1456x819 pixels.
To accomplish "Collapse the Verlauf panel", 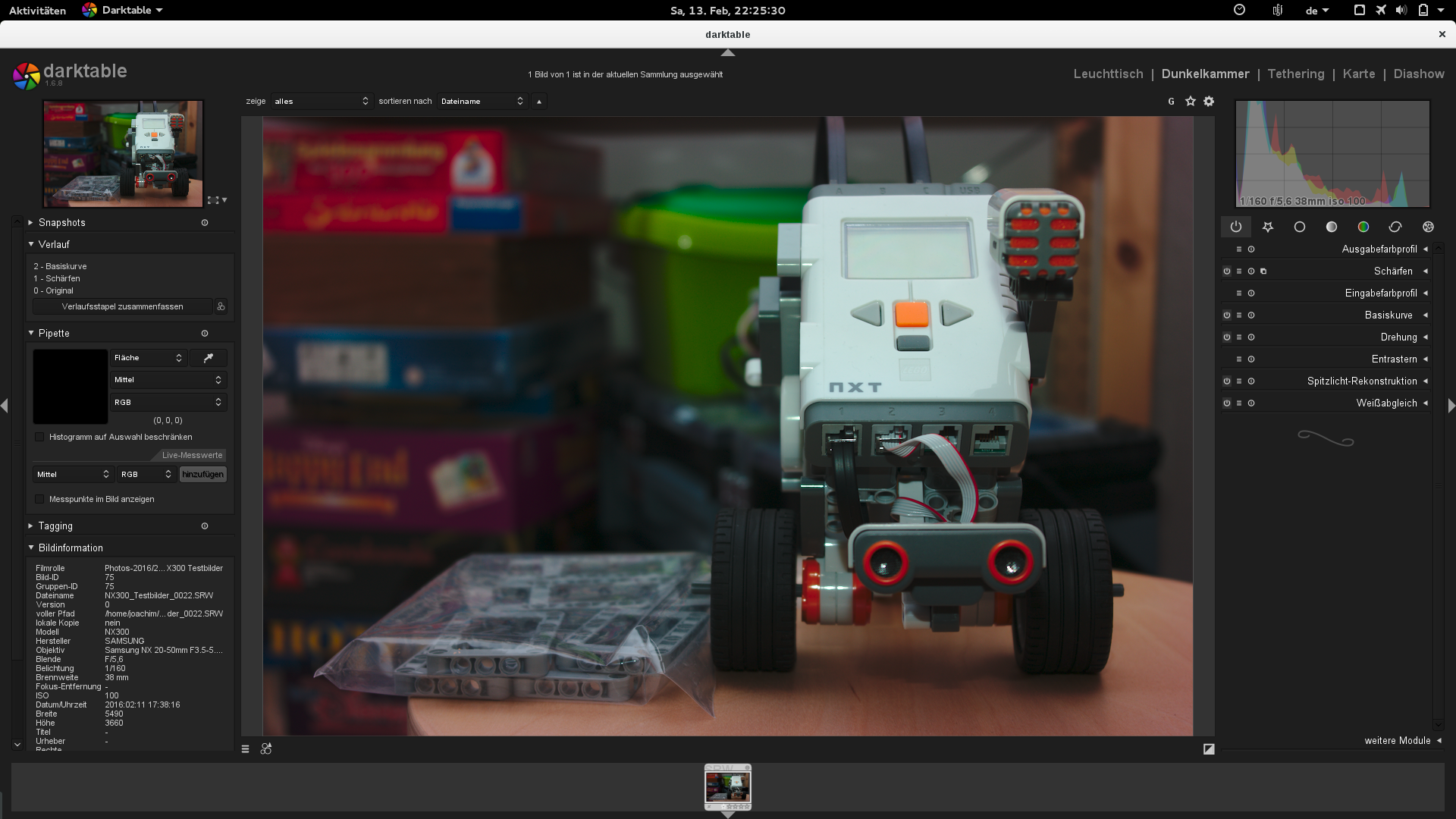I will pos(31,245).
